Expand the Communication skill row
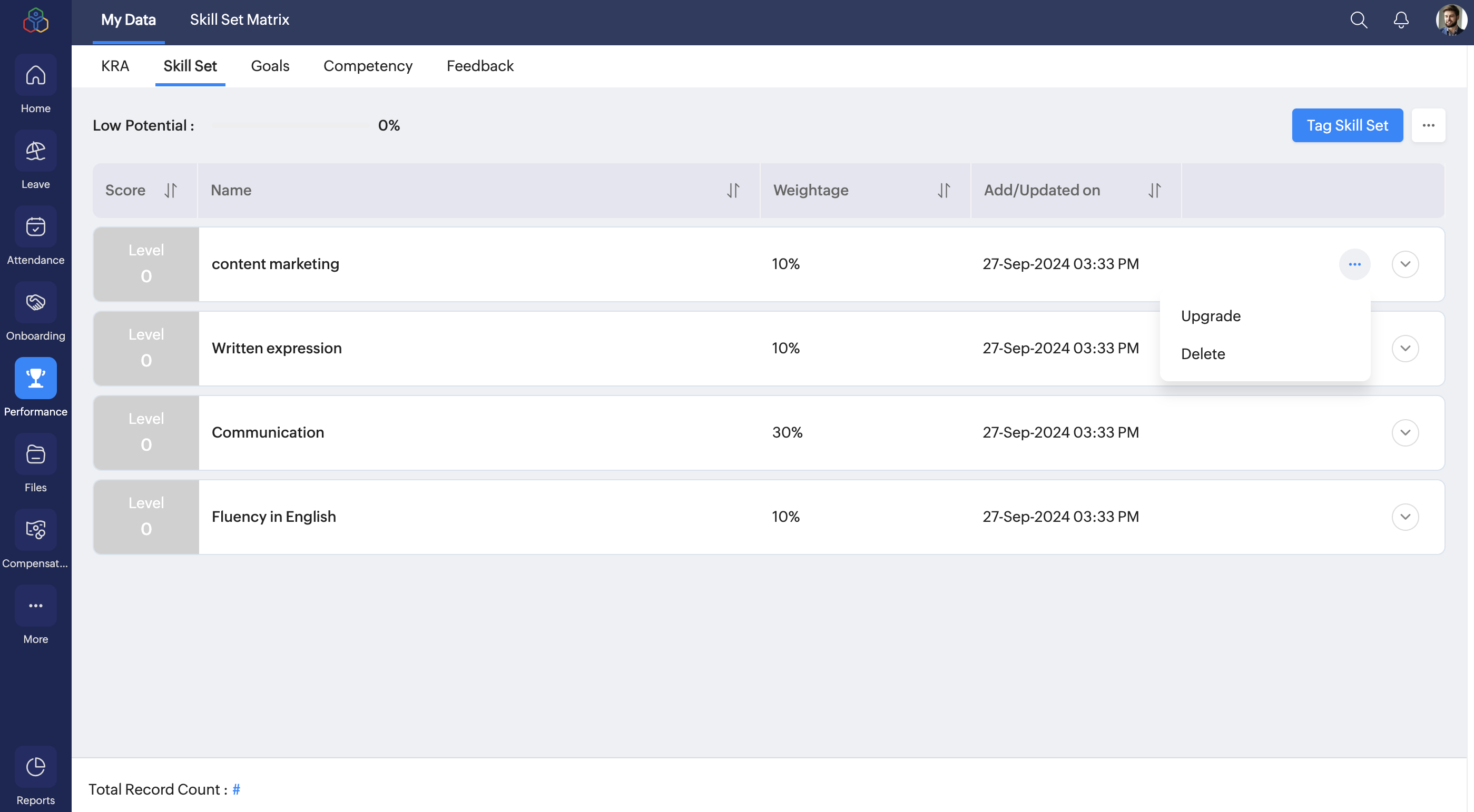1474x812 pixels. pyautogui.click(x=1405, y=433)
